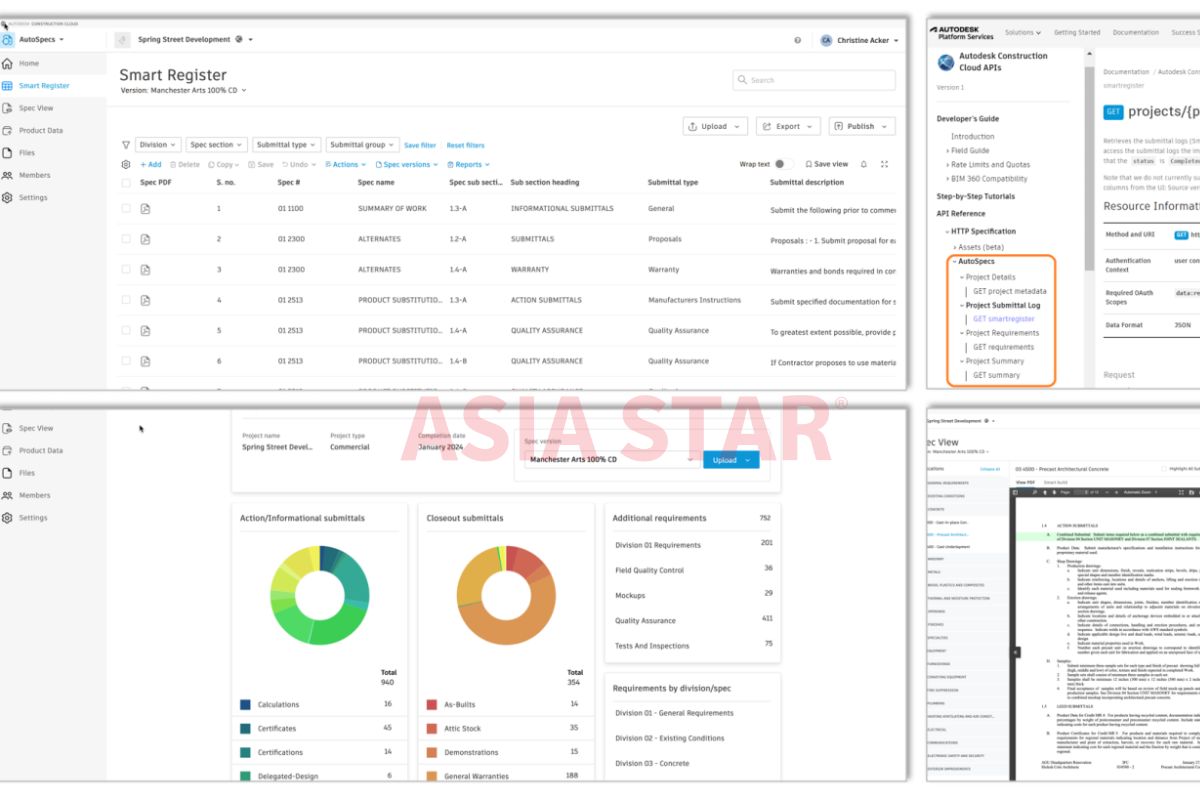
Task: Open Spec PDF for row 6
Action: pos(145,361)
